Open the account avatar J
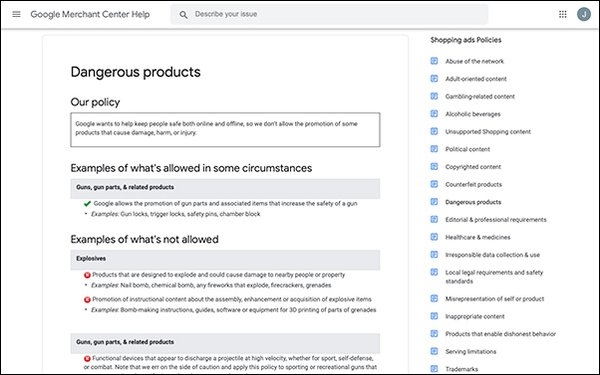The height and width of the screenshot is (375, 600). [584, 14]
